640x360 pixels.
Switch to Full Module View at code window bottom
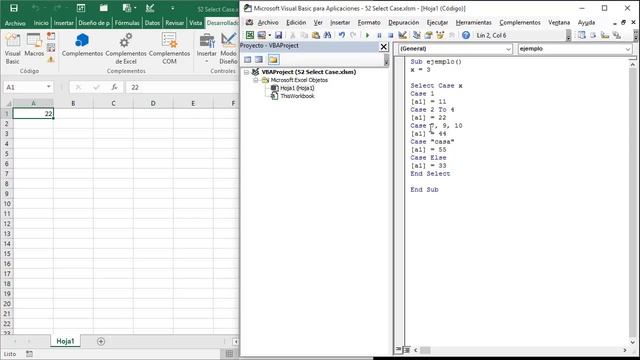coord(406,350)
